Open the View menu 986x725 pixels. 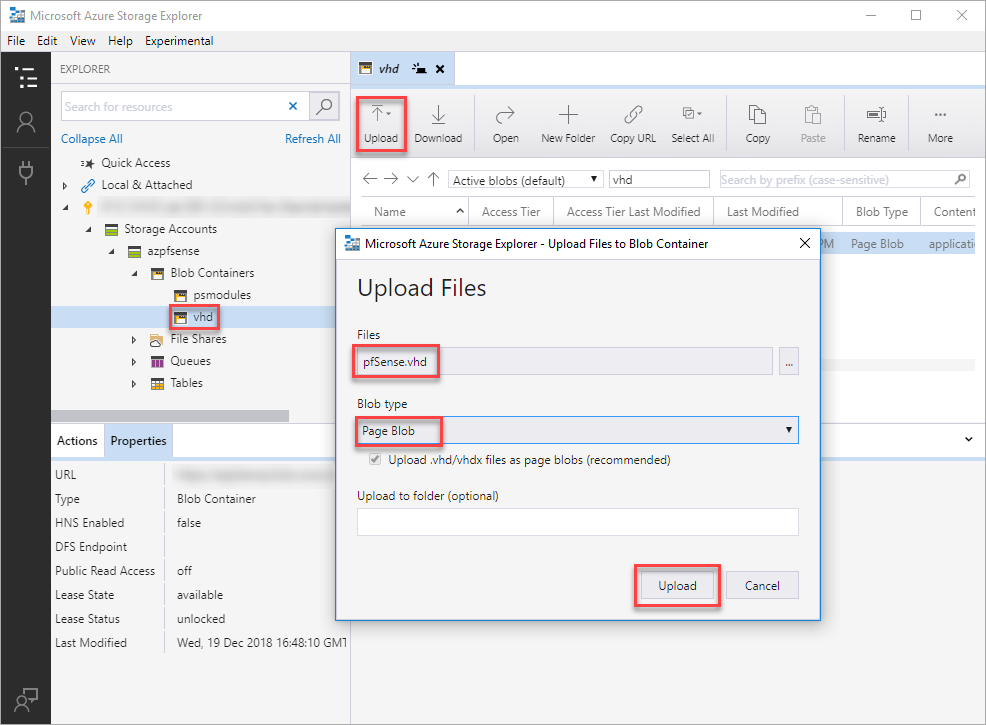[x=82, y=41]
